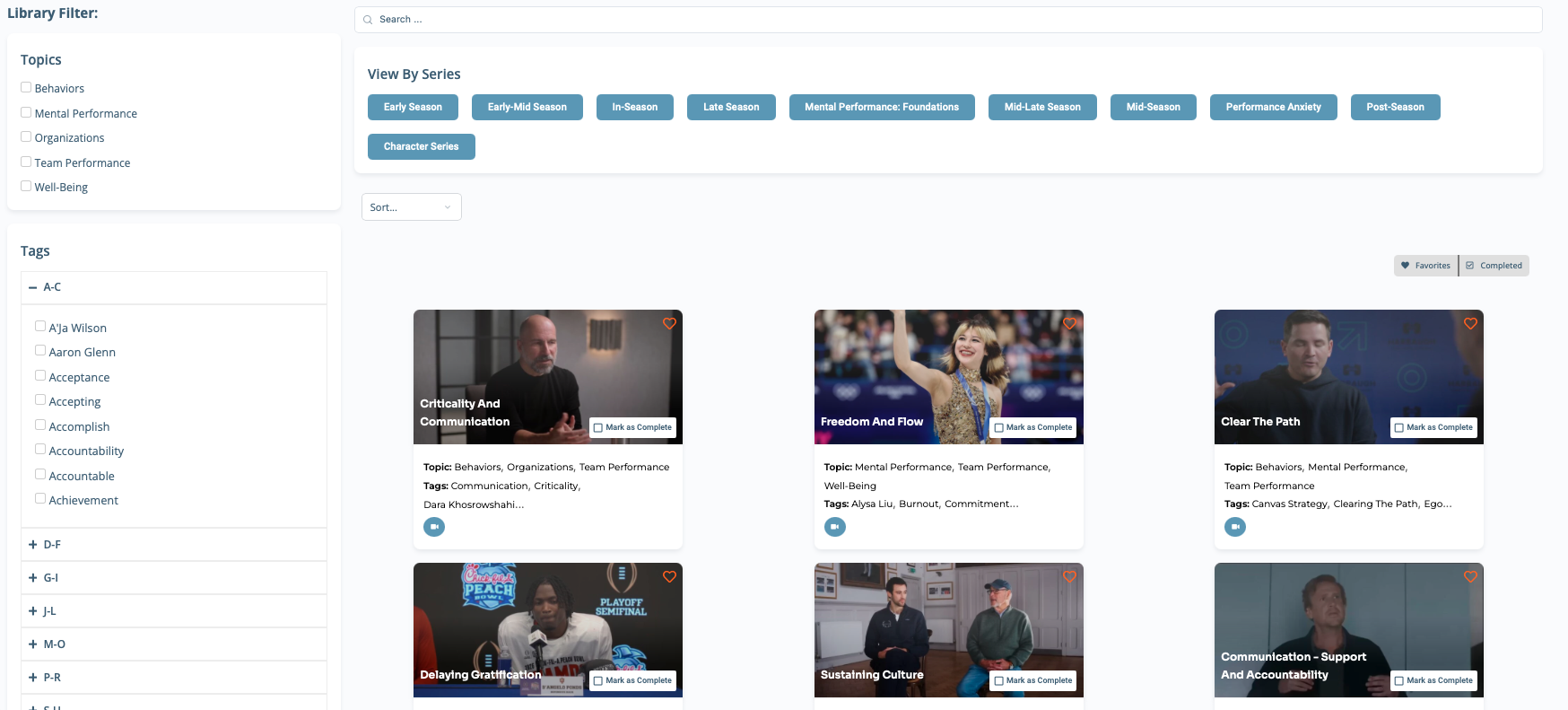This screenshot has height=710, width=1568.
Task: Open Mental Performance: Foundations series
Action: [x=882, y=107]
